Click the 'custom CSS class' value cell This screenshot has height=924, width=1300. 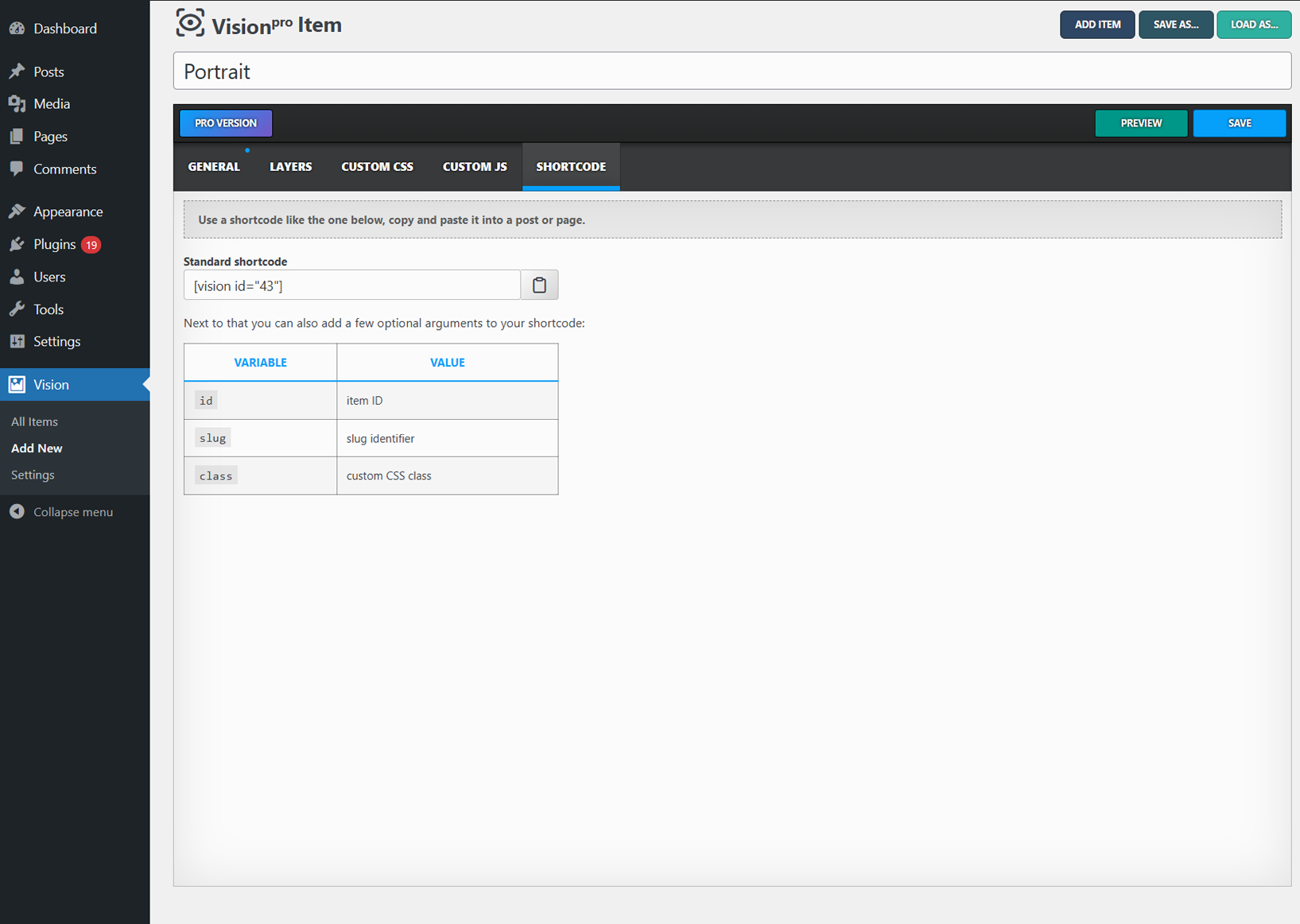448,476
